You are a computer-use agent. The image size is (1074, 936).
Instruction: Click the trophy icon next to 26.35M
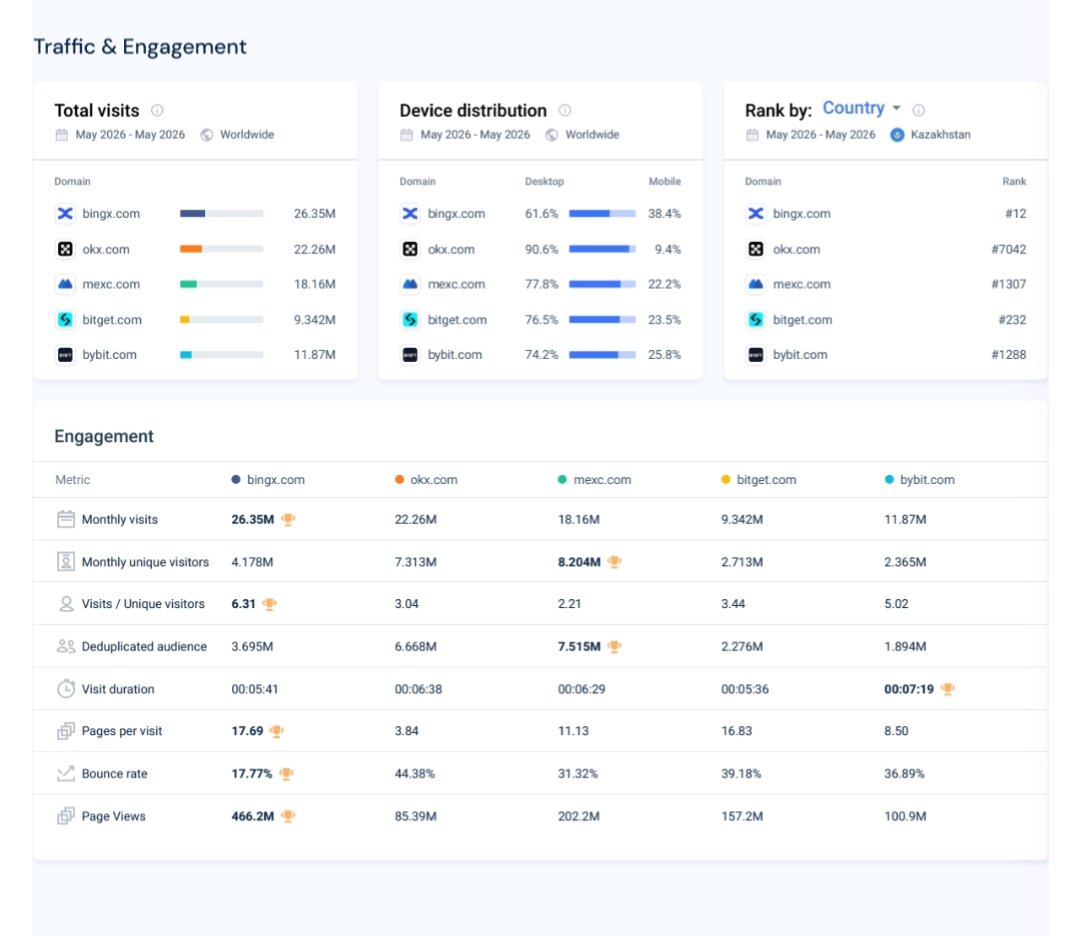coord(288,520)
